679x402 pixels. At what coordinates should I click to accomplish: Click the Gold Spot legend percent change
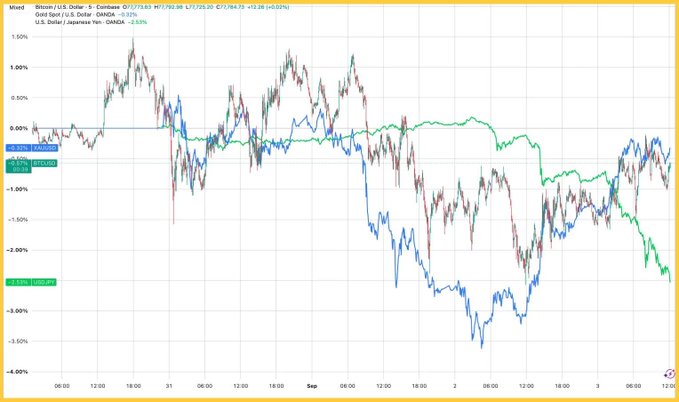(128, 15)
